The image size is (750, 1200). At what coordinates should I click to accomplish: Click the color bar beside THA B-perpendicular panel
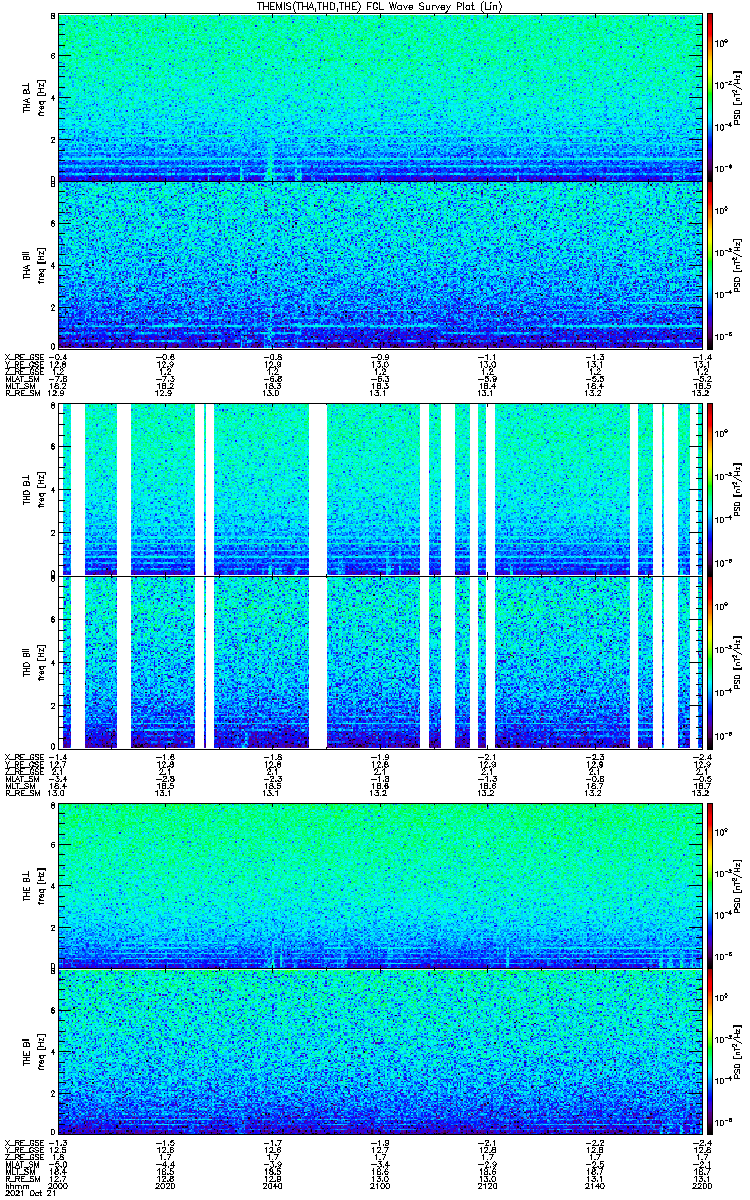(x=710, y=98)
